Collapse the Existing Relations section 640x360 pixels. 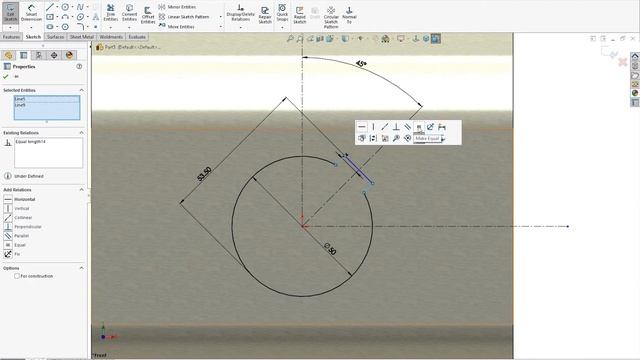(x=81, y=133)
